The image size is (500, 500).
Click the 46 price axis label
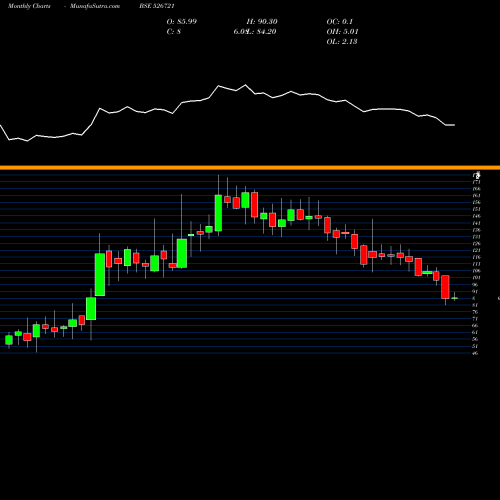[476, 353]
